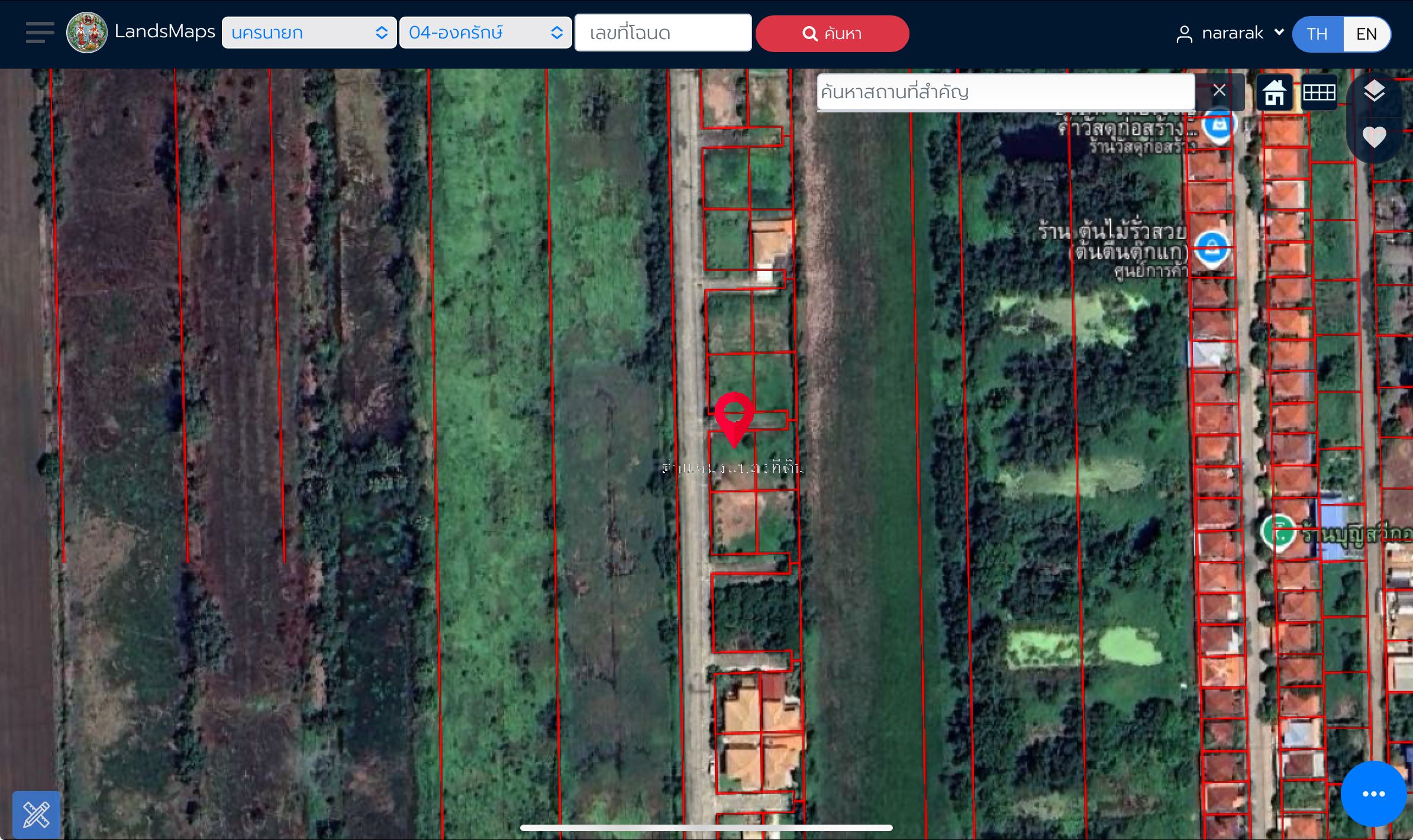Screen dimensions: 1413x840
Task: Click the home icon button
Action: (1274, 92)
